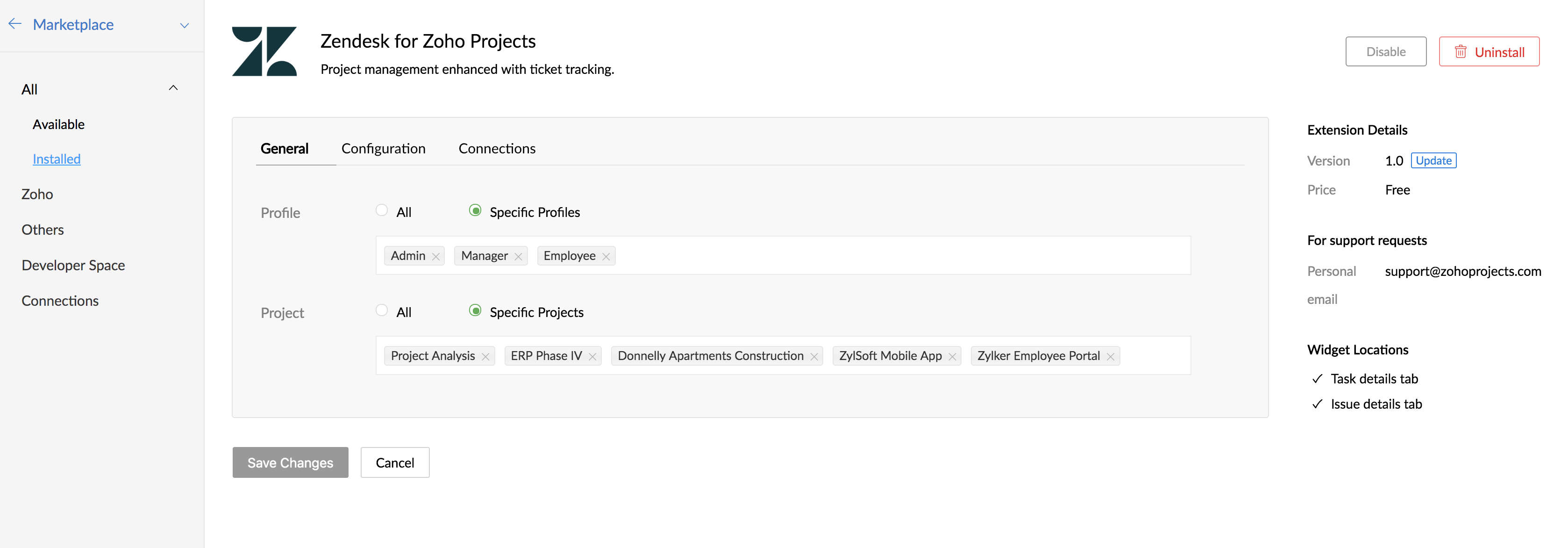Image resolution: width=1568 pixels, height=548 pixels.
Task: Switch to the Connections tab
Action: pos(497,149)
